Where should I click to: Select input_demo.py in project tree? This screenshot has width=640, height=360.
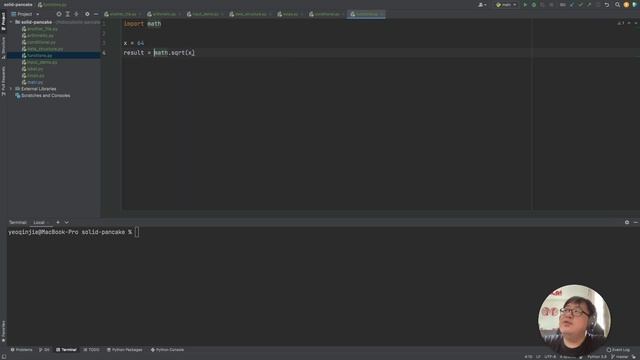pyautogui.click(x=42, y=62)
